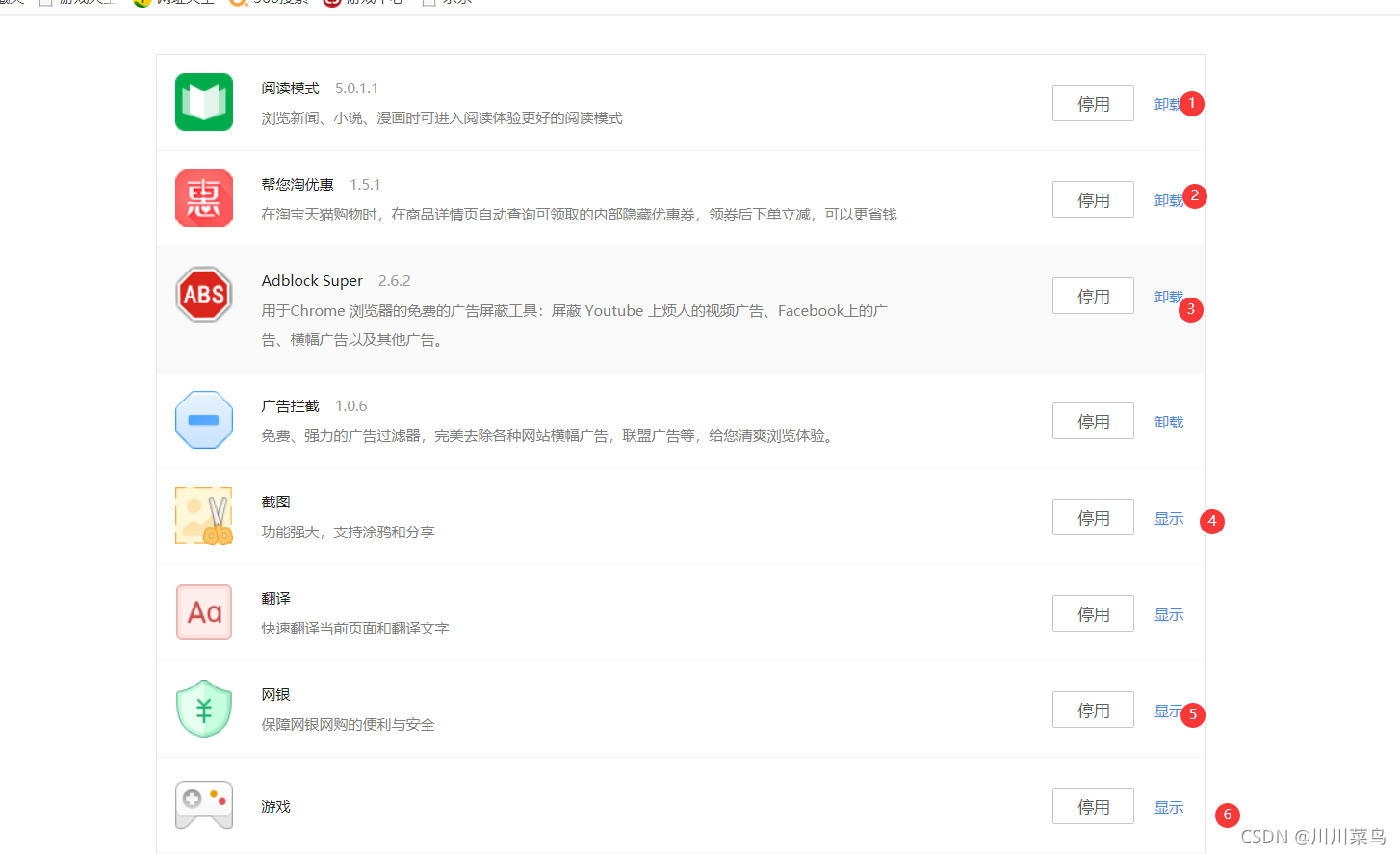Click version number 2.6.2
The height and width of the screenshot is (854, 1400).
tap(394, 280)
